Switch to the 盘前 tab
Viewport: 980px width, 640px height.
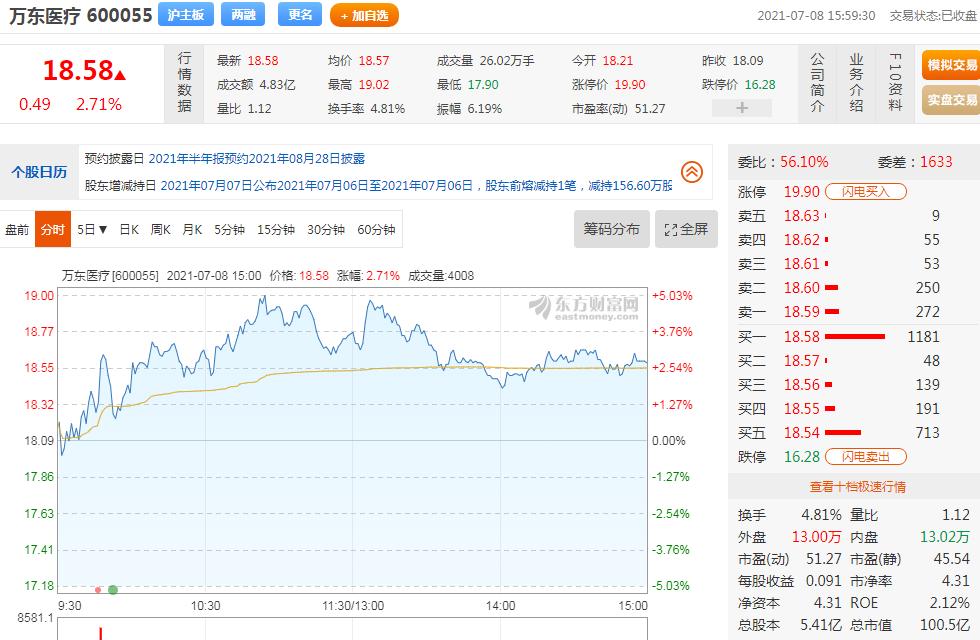(x=16, y=229)
